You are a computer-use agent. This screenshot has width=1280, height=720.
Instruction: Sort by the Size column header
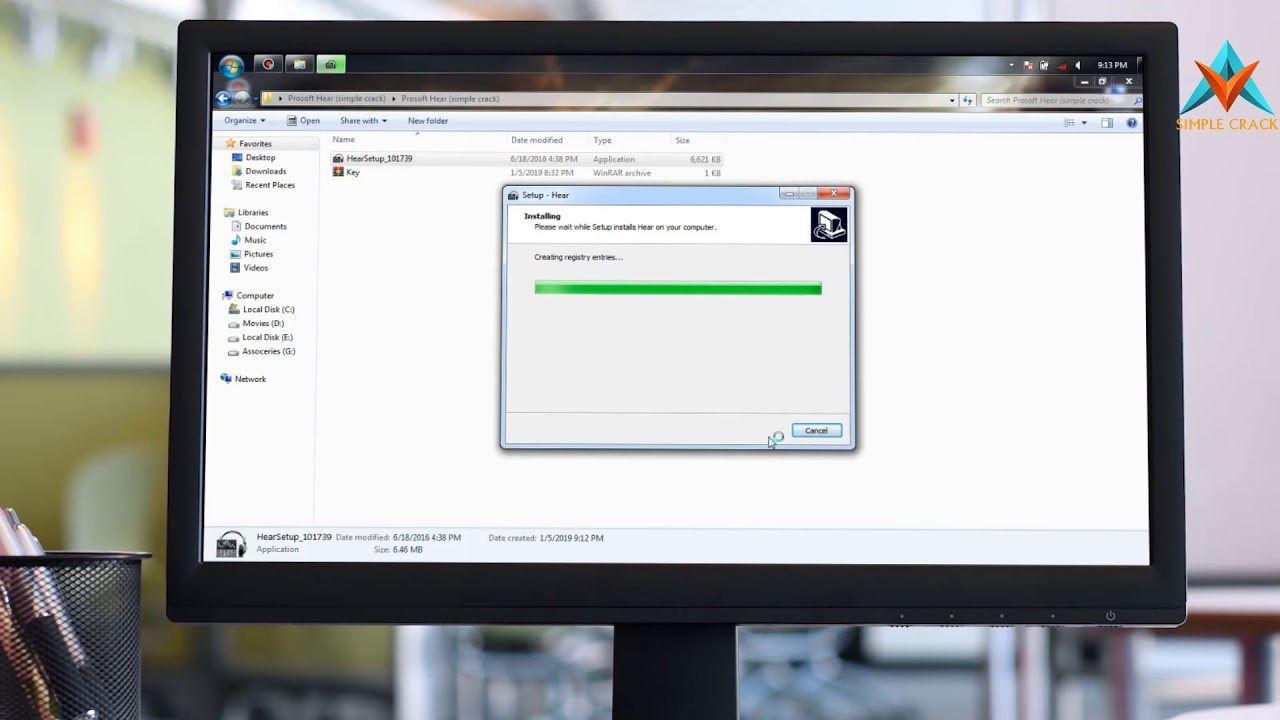682,141
